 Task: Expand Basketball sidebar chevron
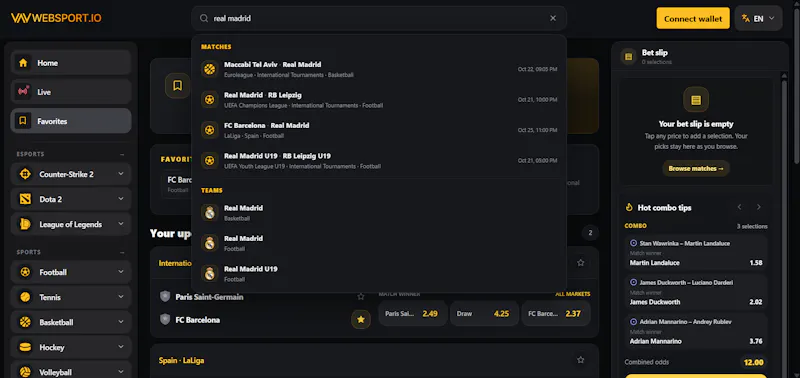click(121, 322)
